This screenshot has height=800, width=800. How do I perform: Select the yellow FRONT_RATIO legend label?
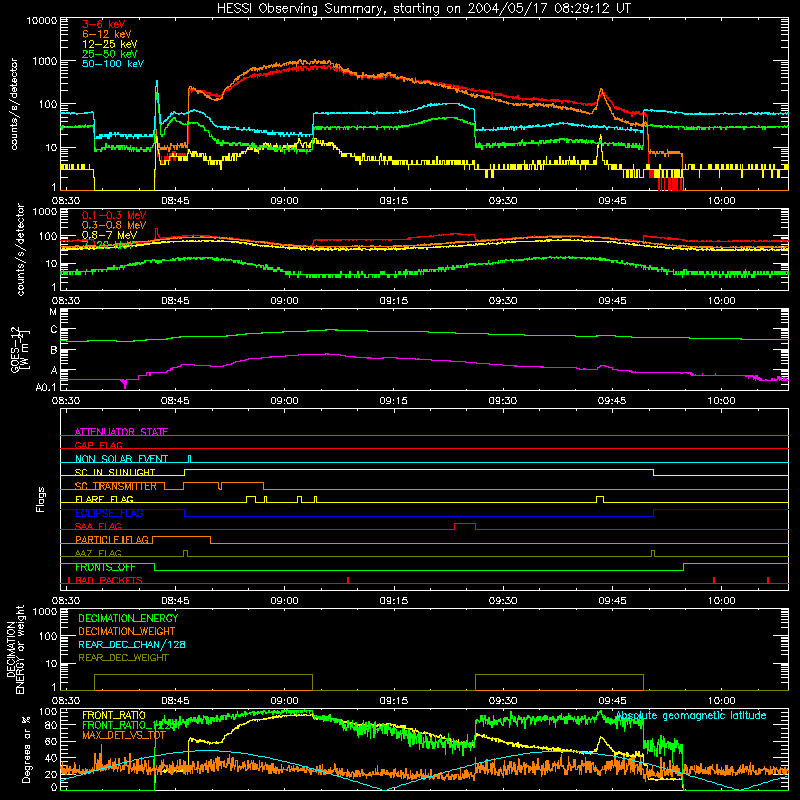[x=114, y=715]
